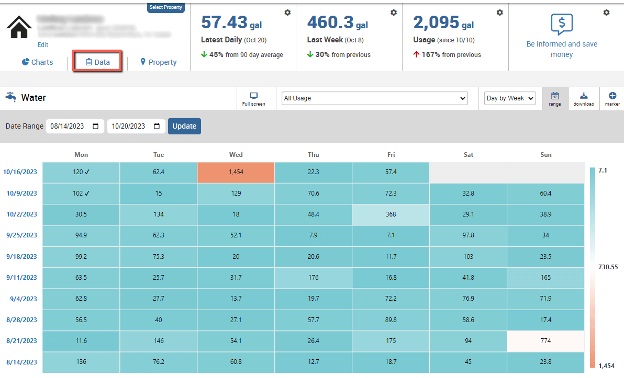Click the orange 1,454 Wednesday cell

(x=236, y=172)
